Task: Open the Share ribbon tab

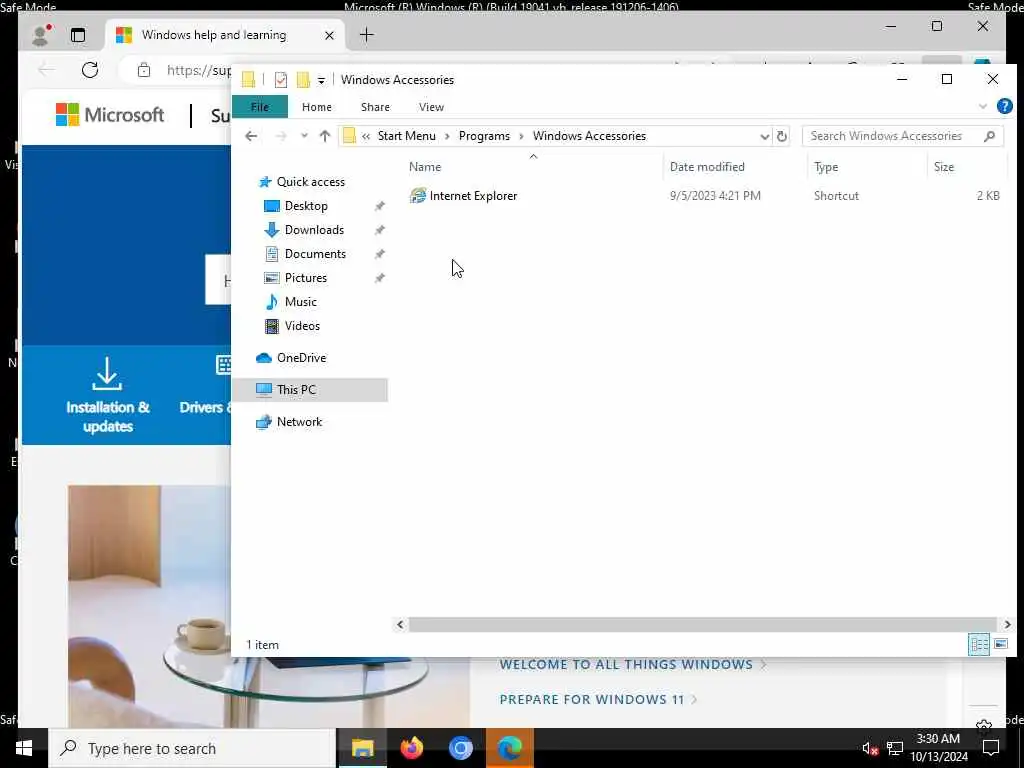Action: [375, 107]
